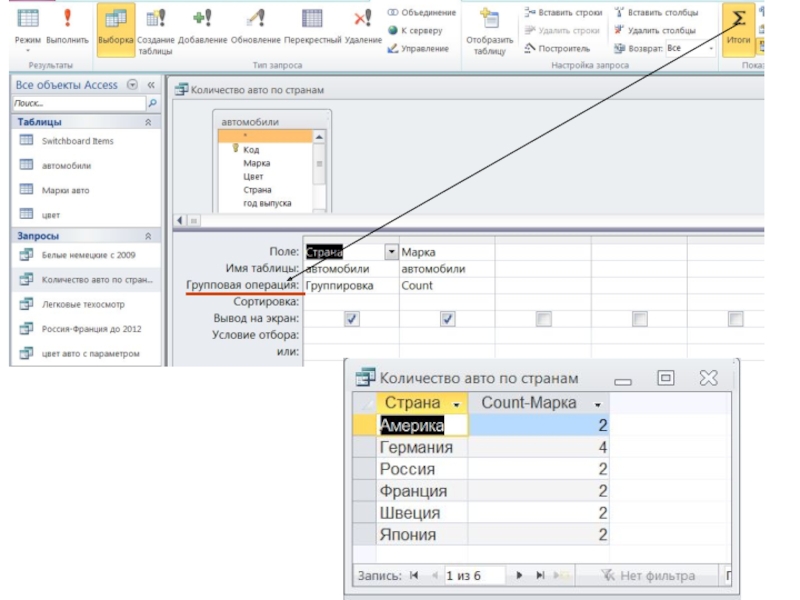800x600 pixels.
Task: Click the field list scroll up arrow
Action: tap(319, 137)
